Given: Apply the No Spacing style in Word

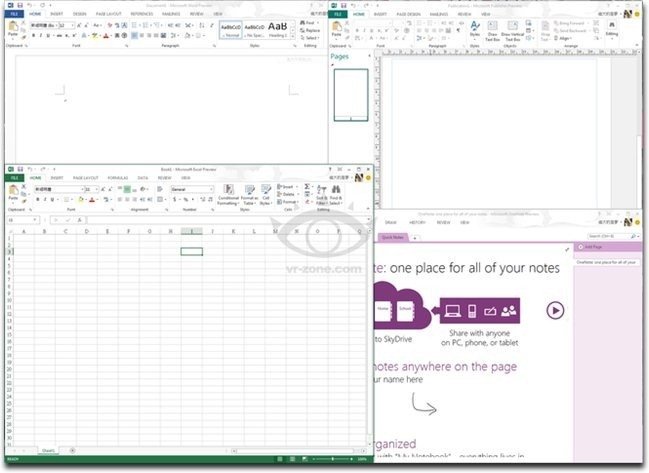Looking at the screenshot, I should 254,30.
